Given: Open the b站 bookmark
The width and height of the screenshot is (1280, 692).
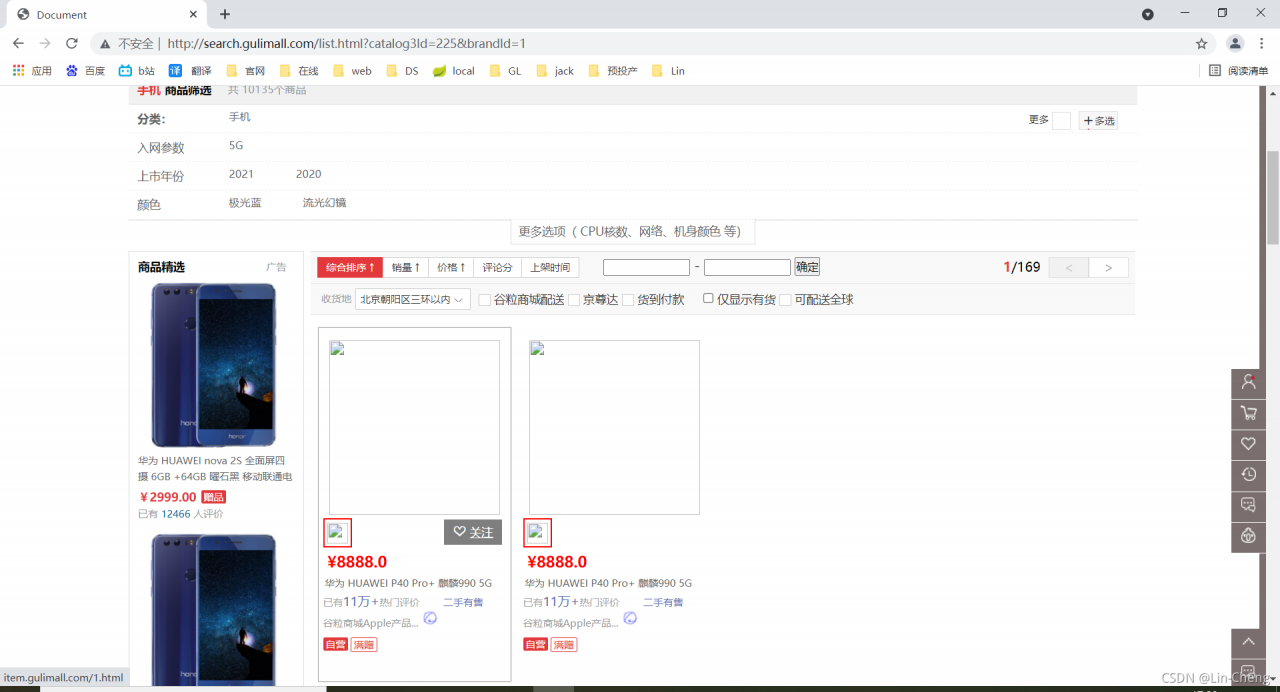Looking at the screenshot, I should tap(137, 71).
